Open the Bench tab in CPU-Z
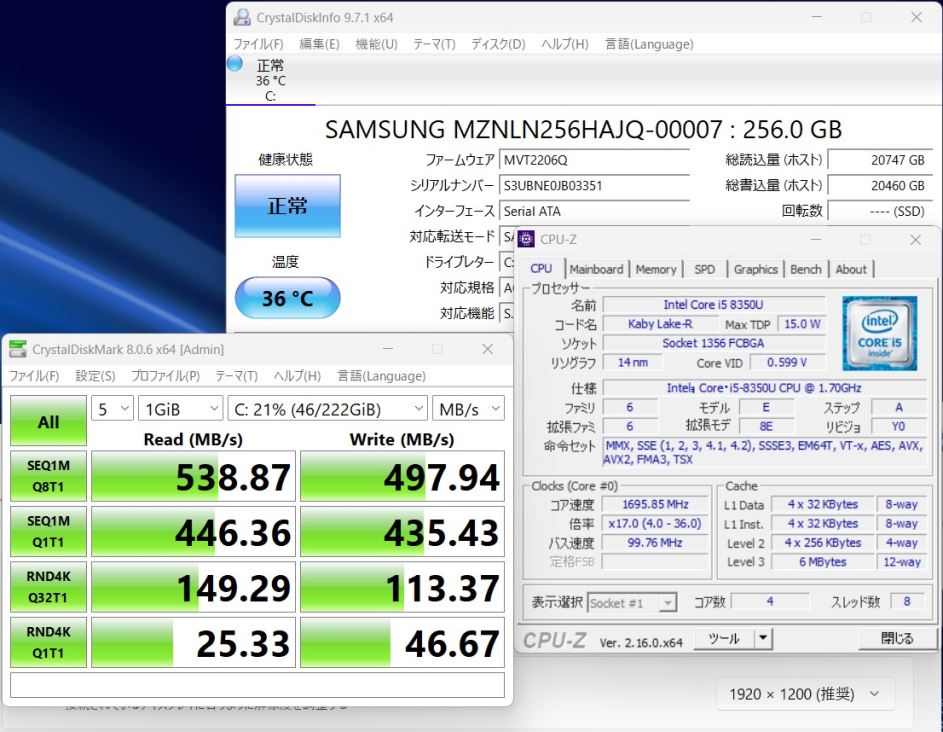 805,269
